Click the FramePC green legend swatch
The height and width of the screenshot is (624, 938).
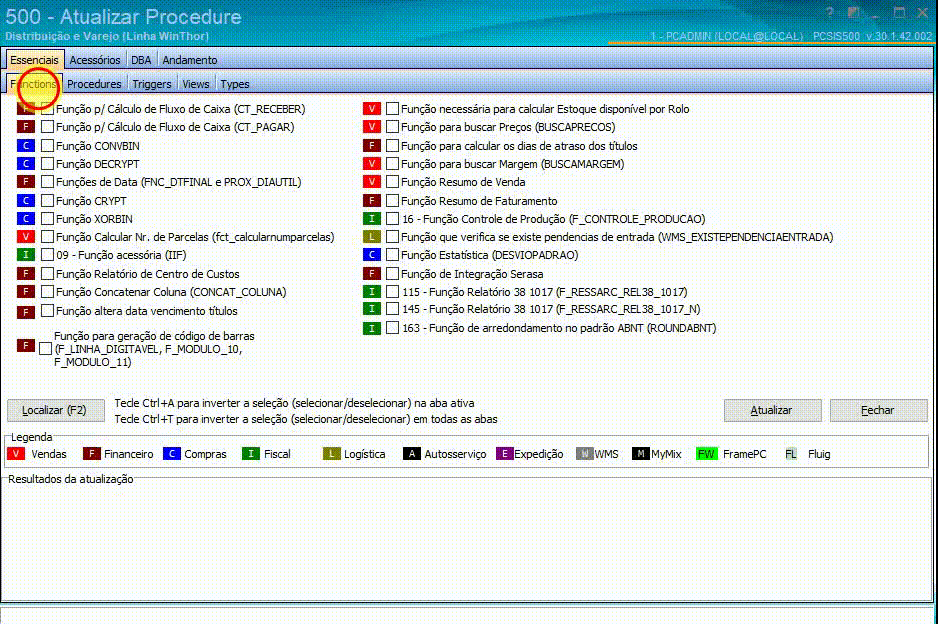click(706, 453)
